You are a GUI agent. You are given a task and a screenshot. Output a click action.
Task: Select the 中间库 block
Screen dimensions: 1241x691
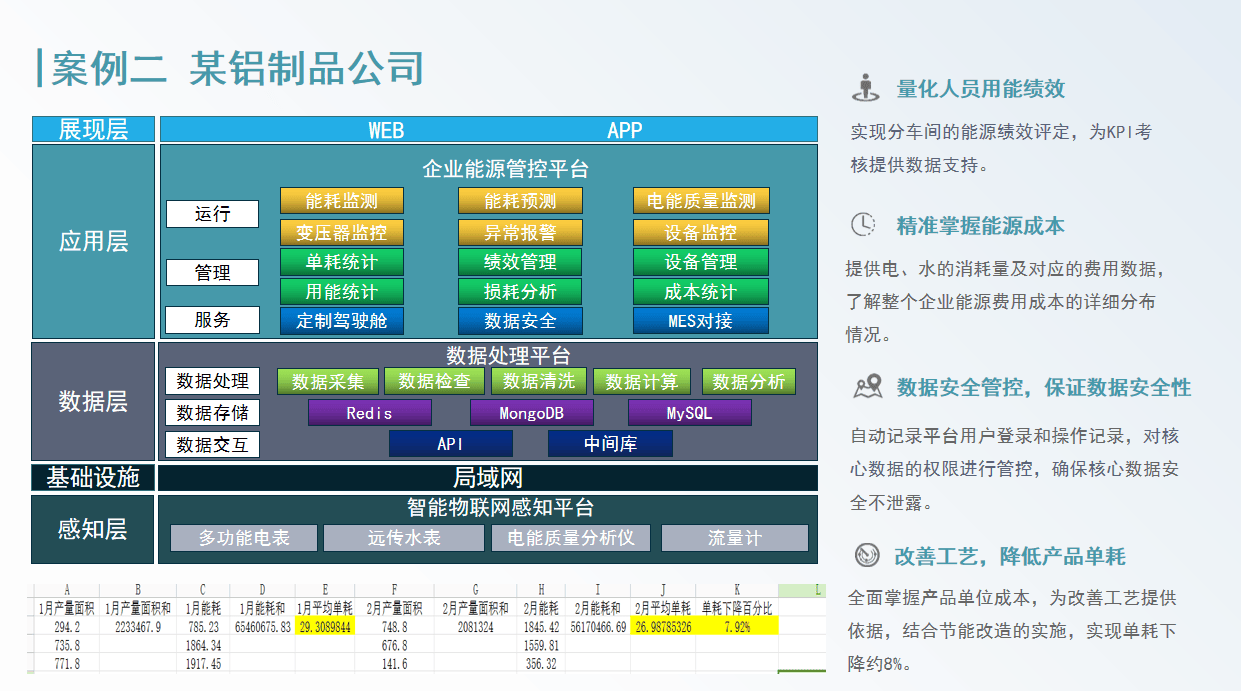click(610, 443)
